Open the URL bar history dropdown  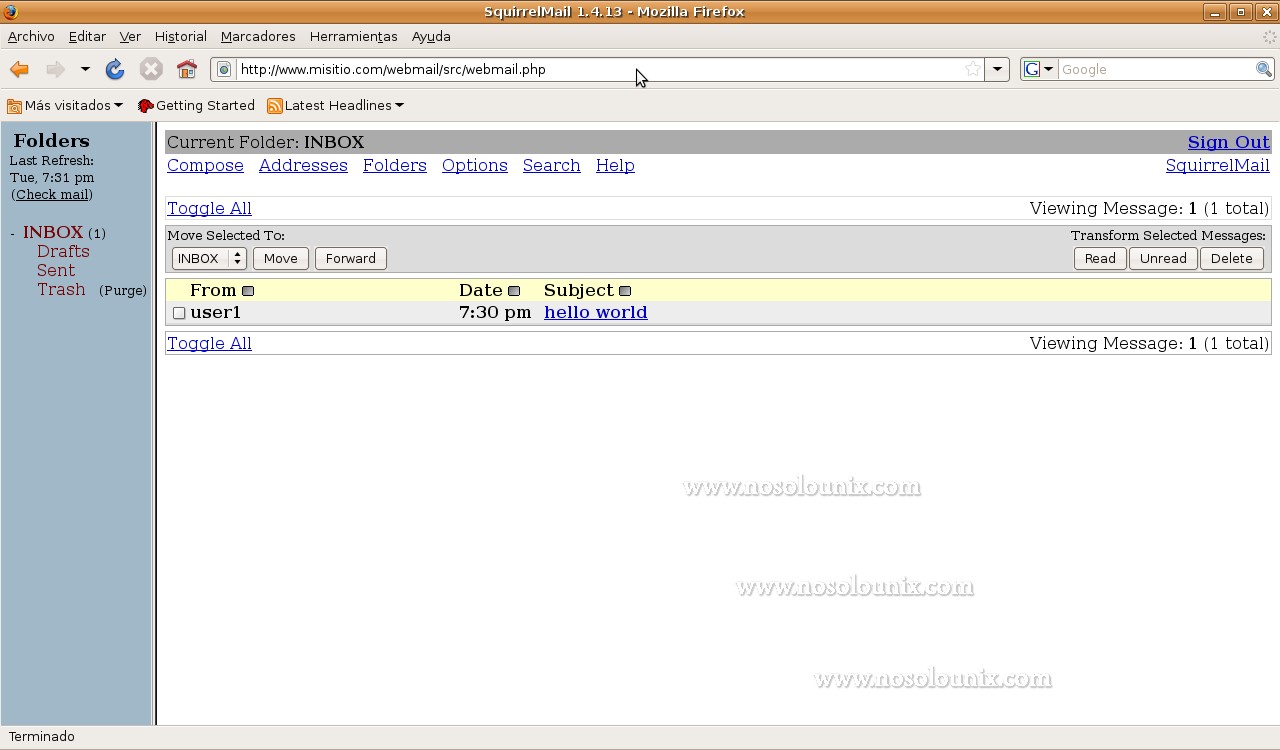tap(997, 69)
